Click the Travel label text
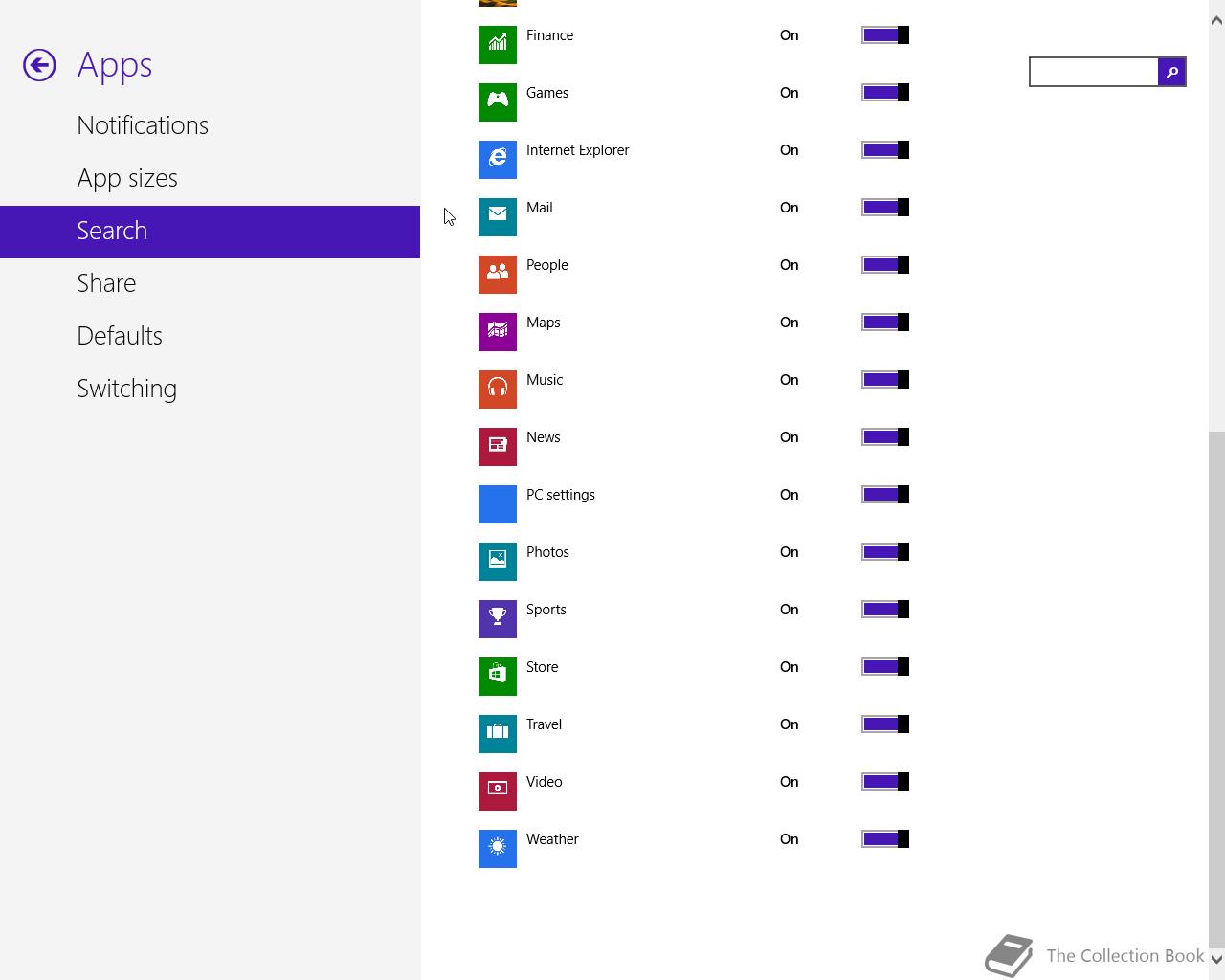Image resolution: width=1225 pixels, height=980 pixels. coord(544,724)
